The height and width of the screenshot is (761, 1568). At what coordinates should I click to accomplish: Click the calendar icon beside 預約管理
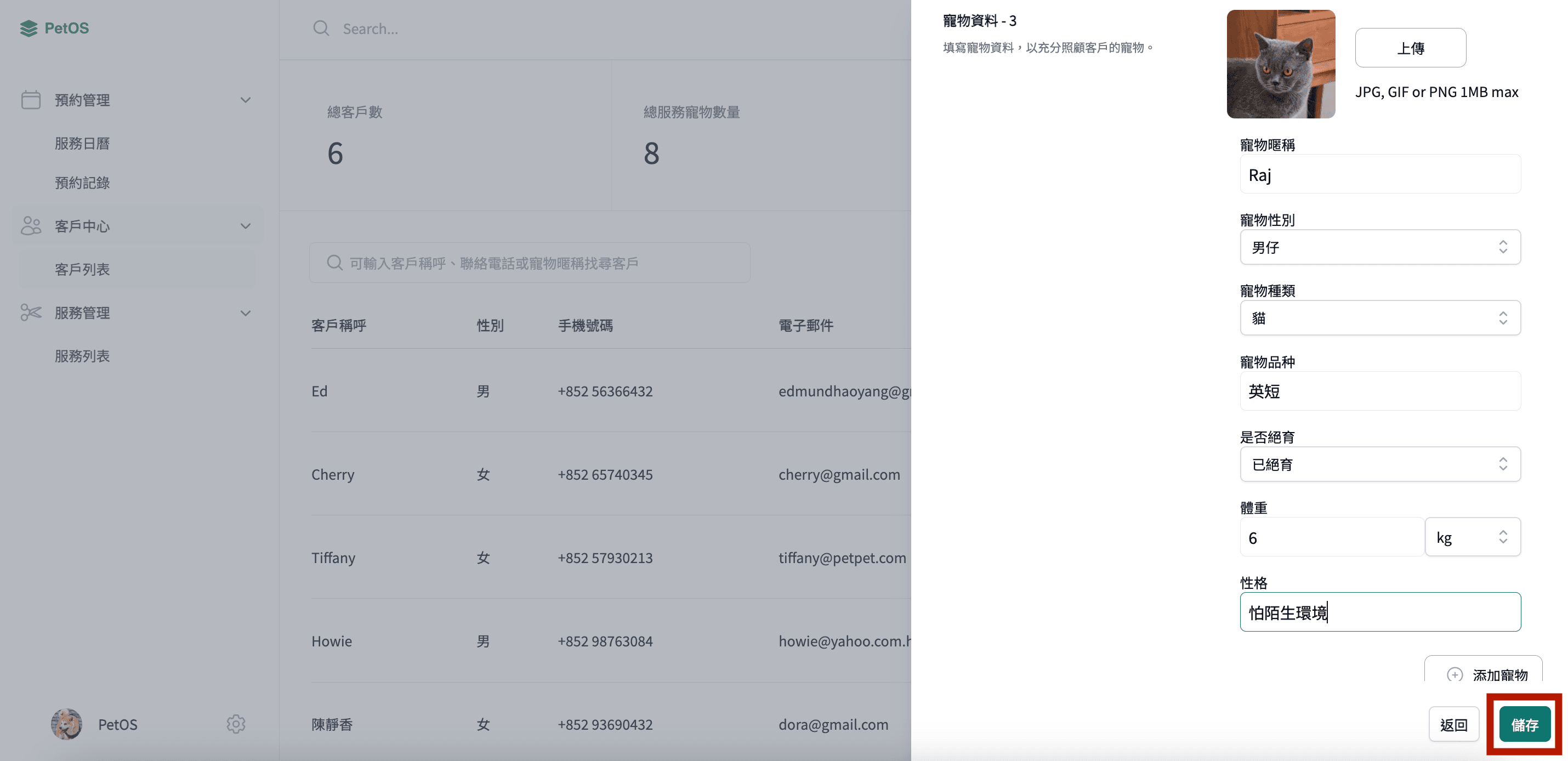pyautogui.click(x=31, y=100)
